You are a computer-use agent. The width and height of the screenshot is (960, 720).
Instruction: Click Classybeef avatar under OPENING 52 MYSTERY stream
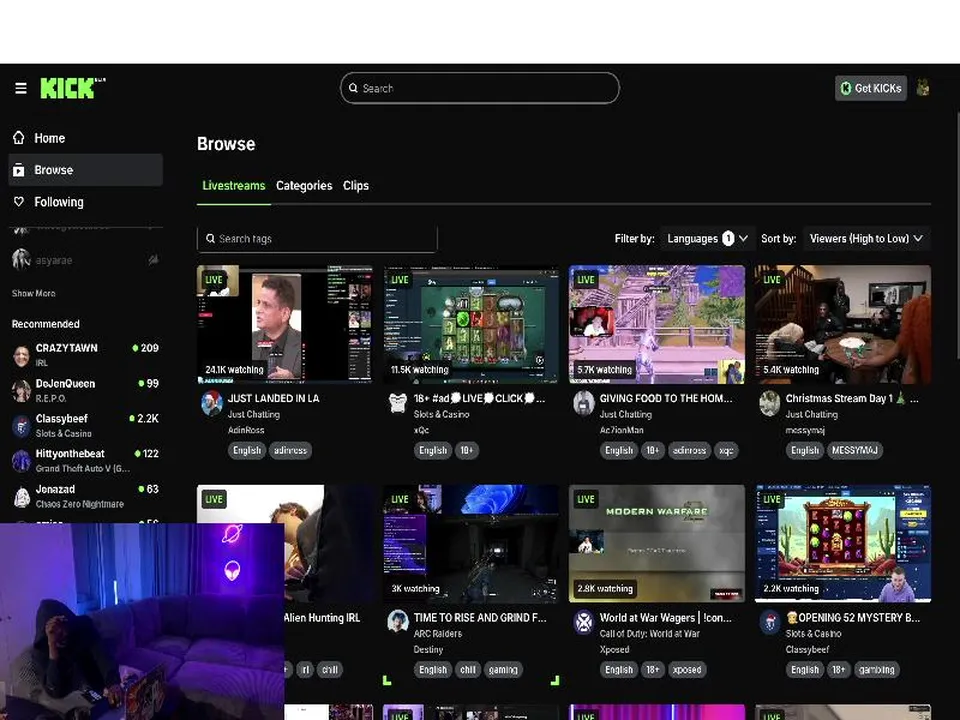click(x=770, y=621)
